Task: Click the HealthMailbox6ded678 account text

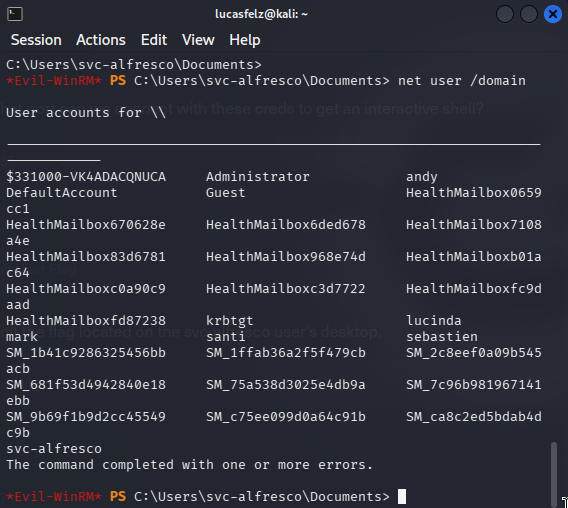Action: (x=286, y=225)
